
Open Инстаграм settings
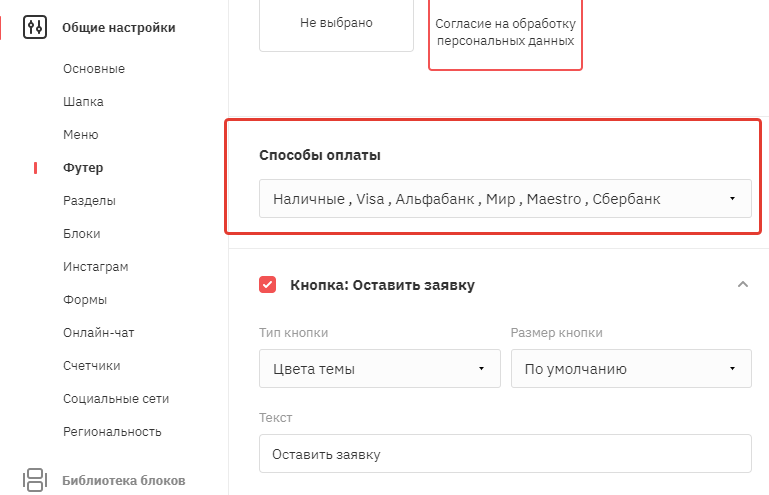96,266
